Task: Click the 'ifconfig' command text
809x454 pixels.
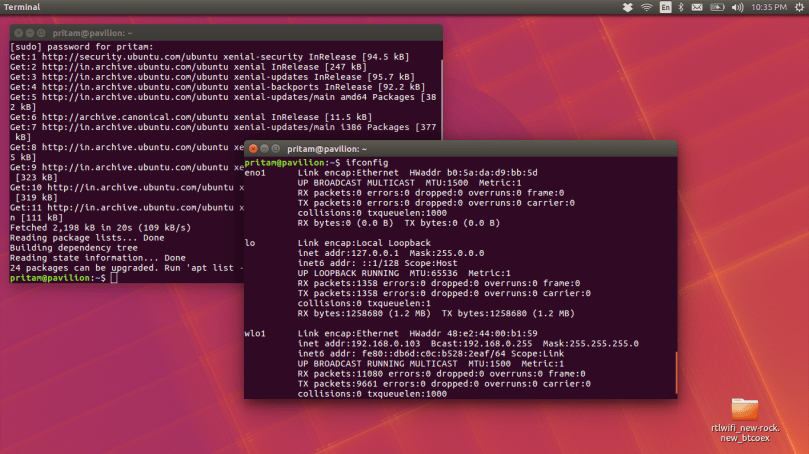Action: coord(367,163)
